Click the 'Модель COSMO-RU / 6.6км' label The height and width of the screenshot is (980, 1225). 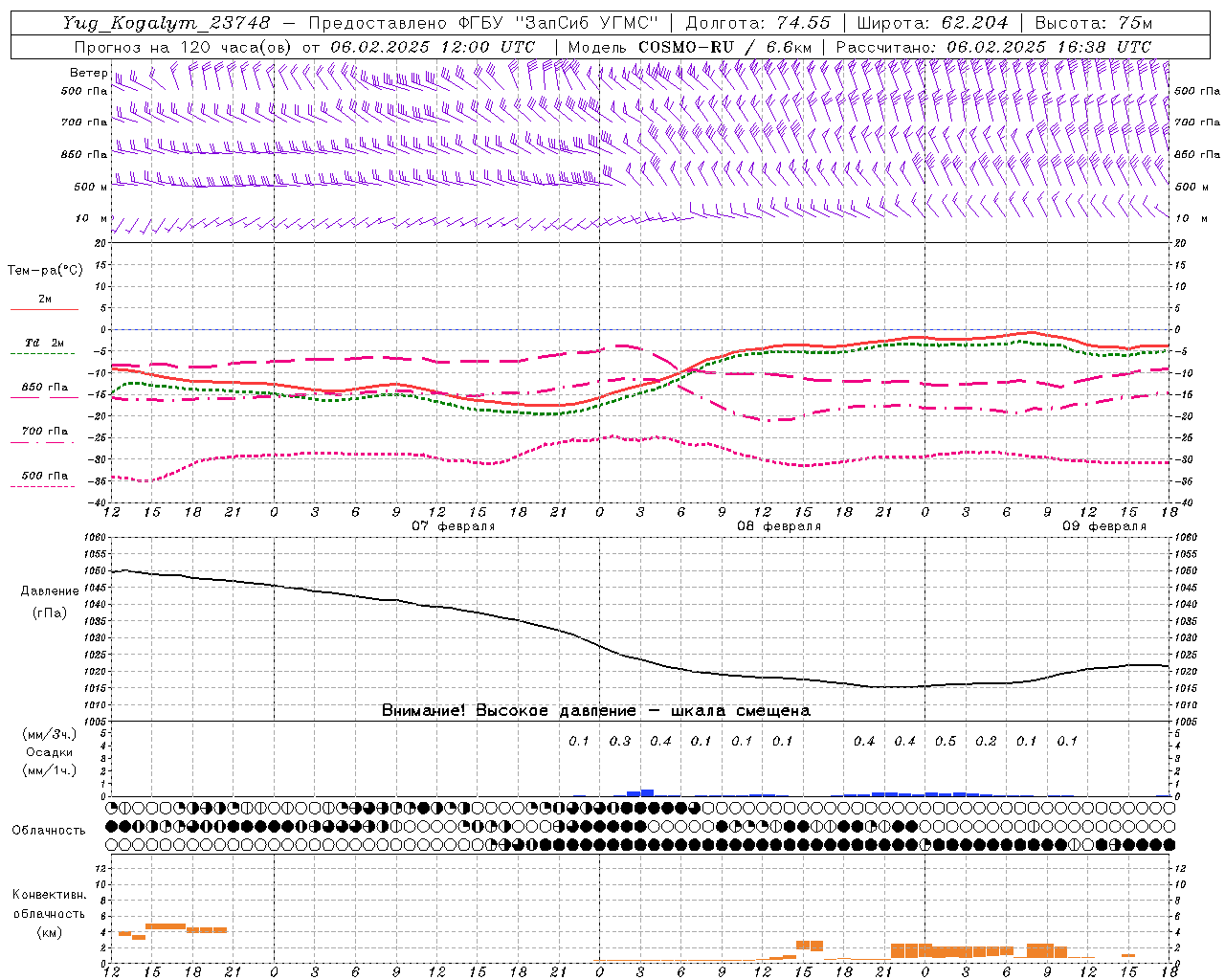tap(690, 47)
